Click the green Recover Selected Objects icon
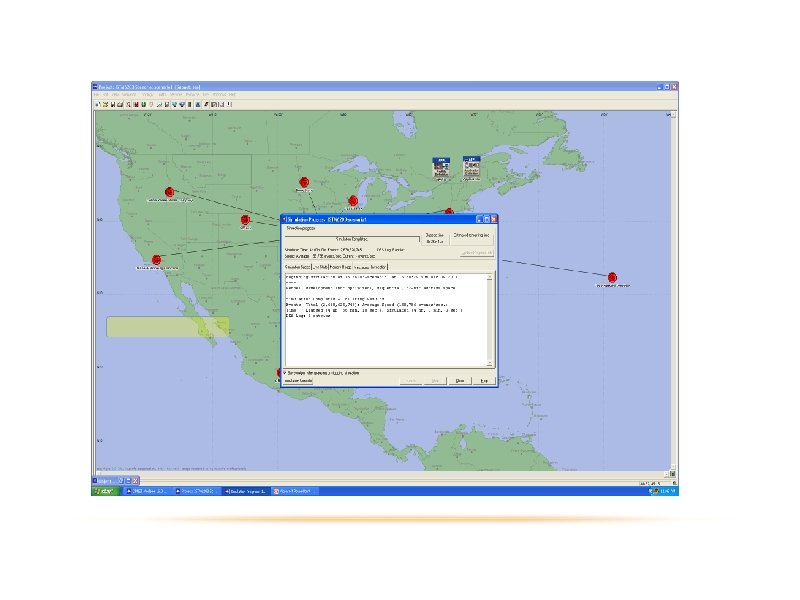Screen dimensions: 800x600 [143, 105]
